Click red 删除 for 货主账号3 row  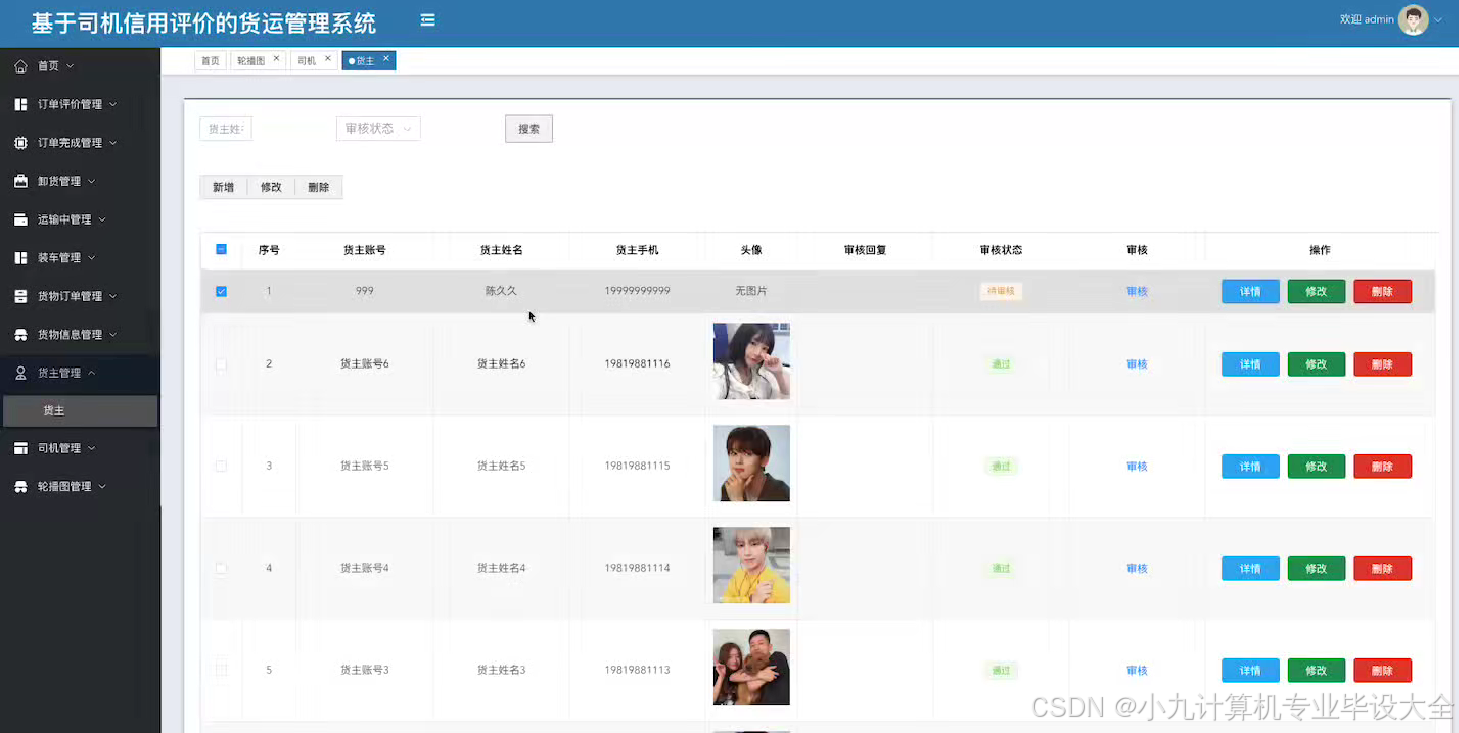(x=1382, y=670)
